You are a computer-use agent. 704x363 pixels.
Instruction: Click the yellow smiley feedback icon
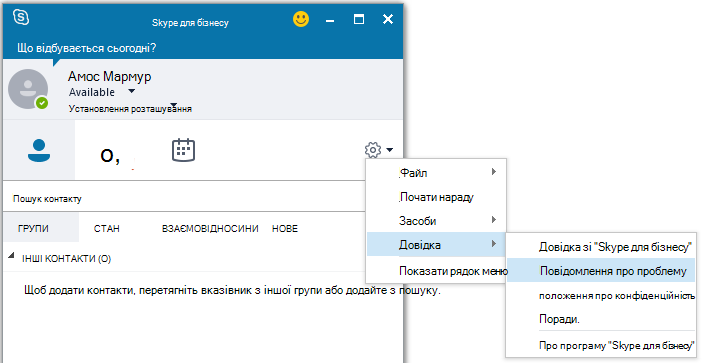[x=301, y=19]
